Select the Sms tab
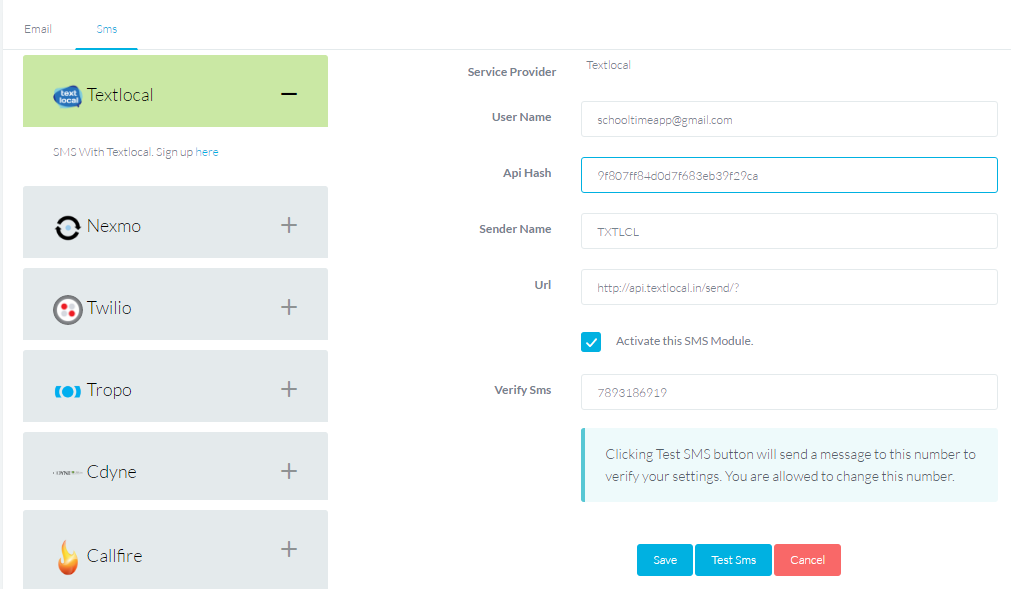This screenshot has width=1011, height=589. point(106,29)
